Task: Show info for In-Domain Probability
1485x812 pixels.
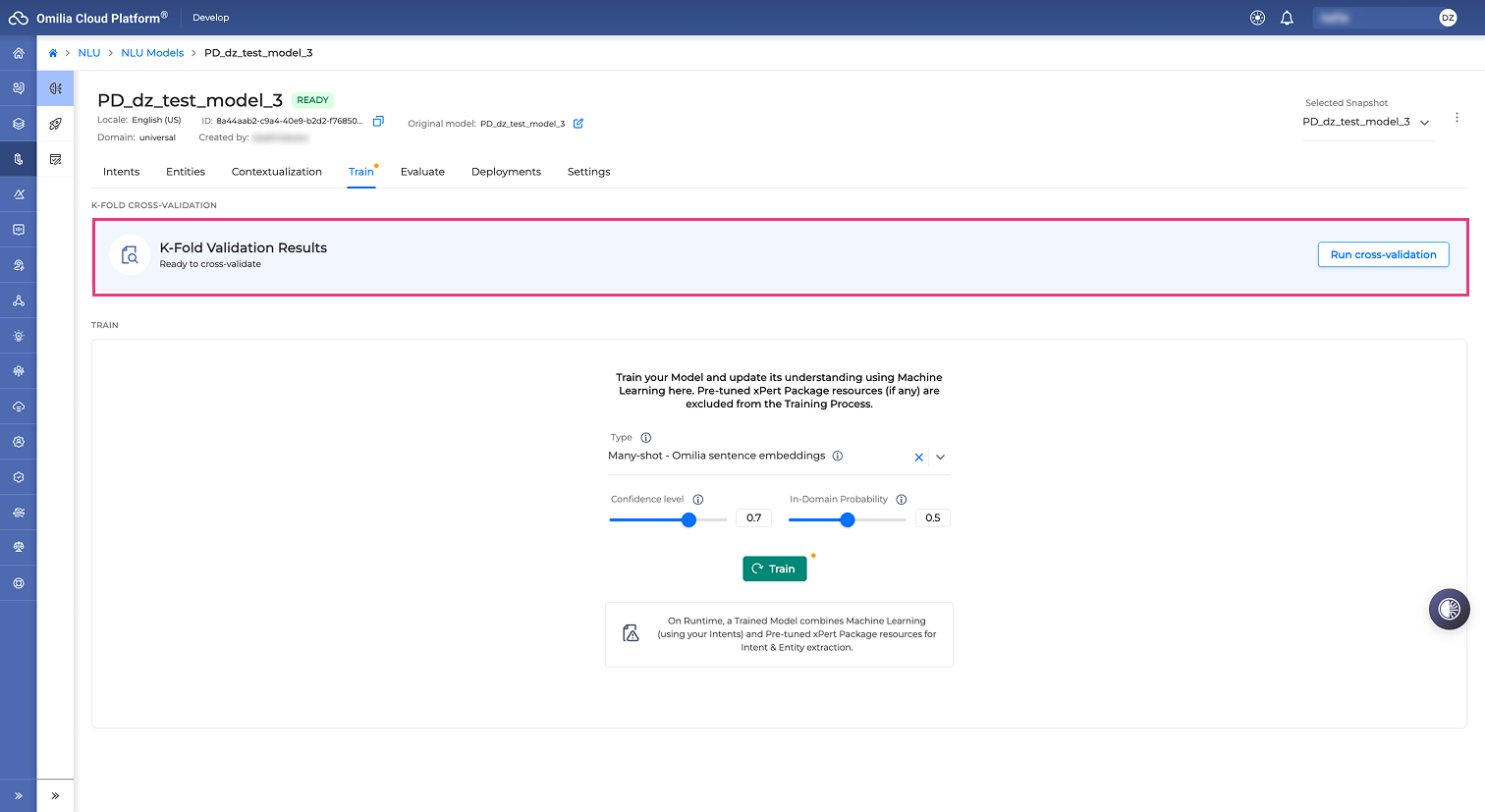Action: (902, 500)
